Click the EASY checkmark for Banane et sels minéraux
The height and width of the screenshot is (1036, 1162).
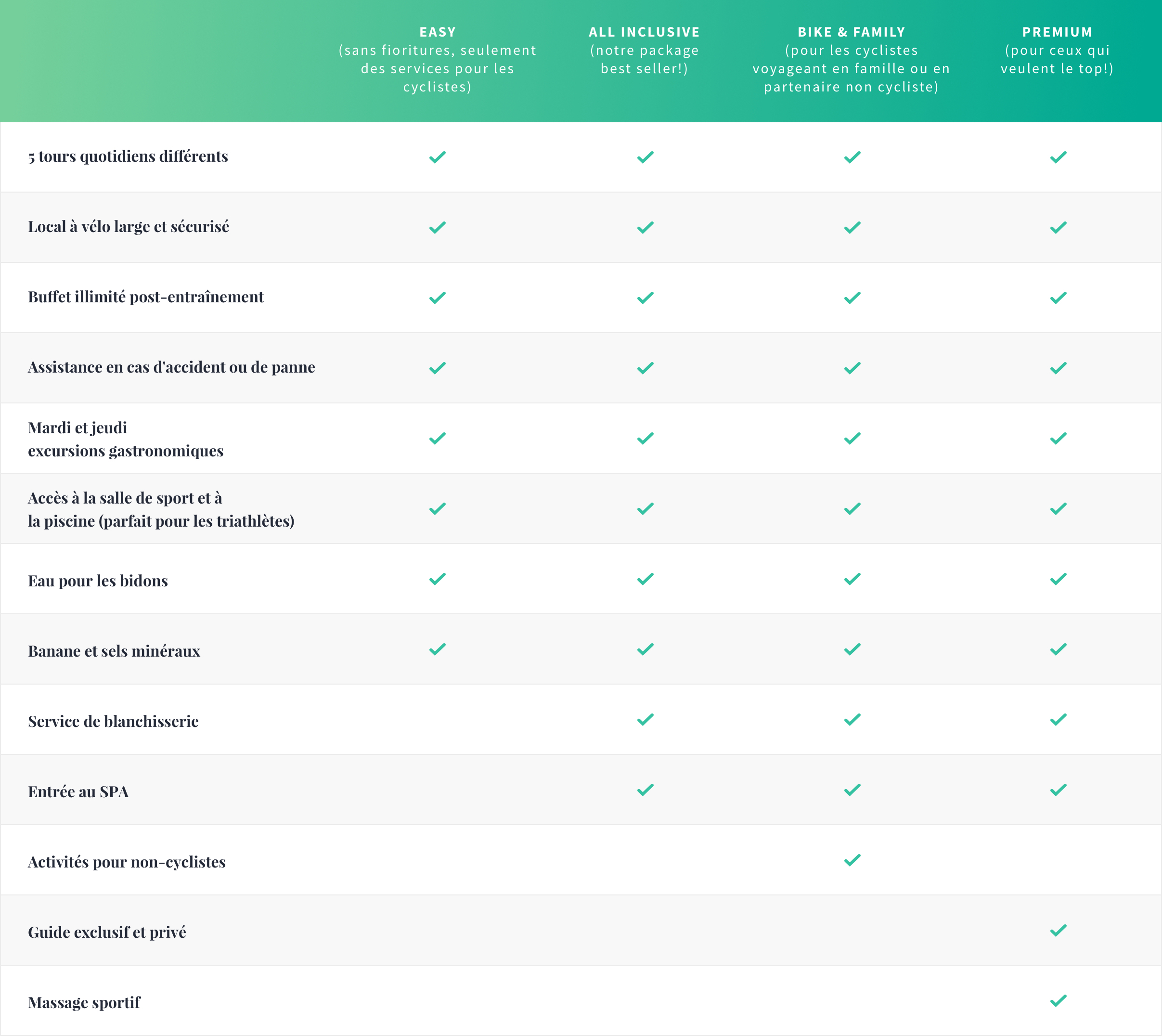(x=437, y=649)
